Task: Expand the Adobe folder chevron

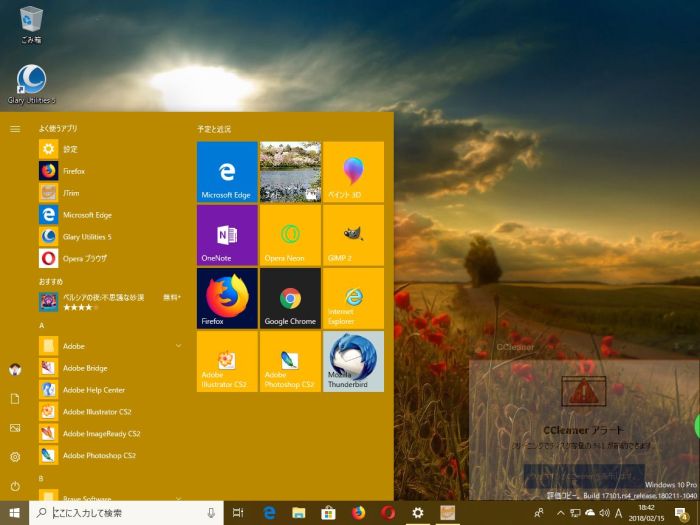Action: [x=178, y=346]
